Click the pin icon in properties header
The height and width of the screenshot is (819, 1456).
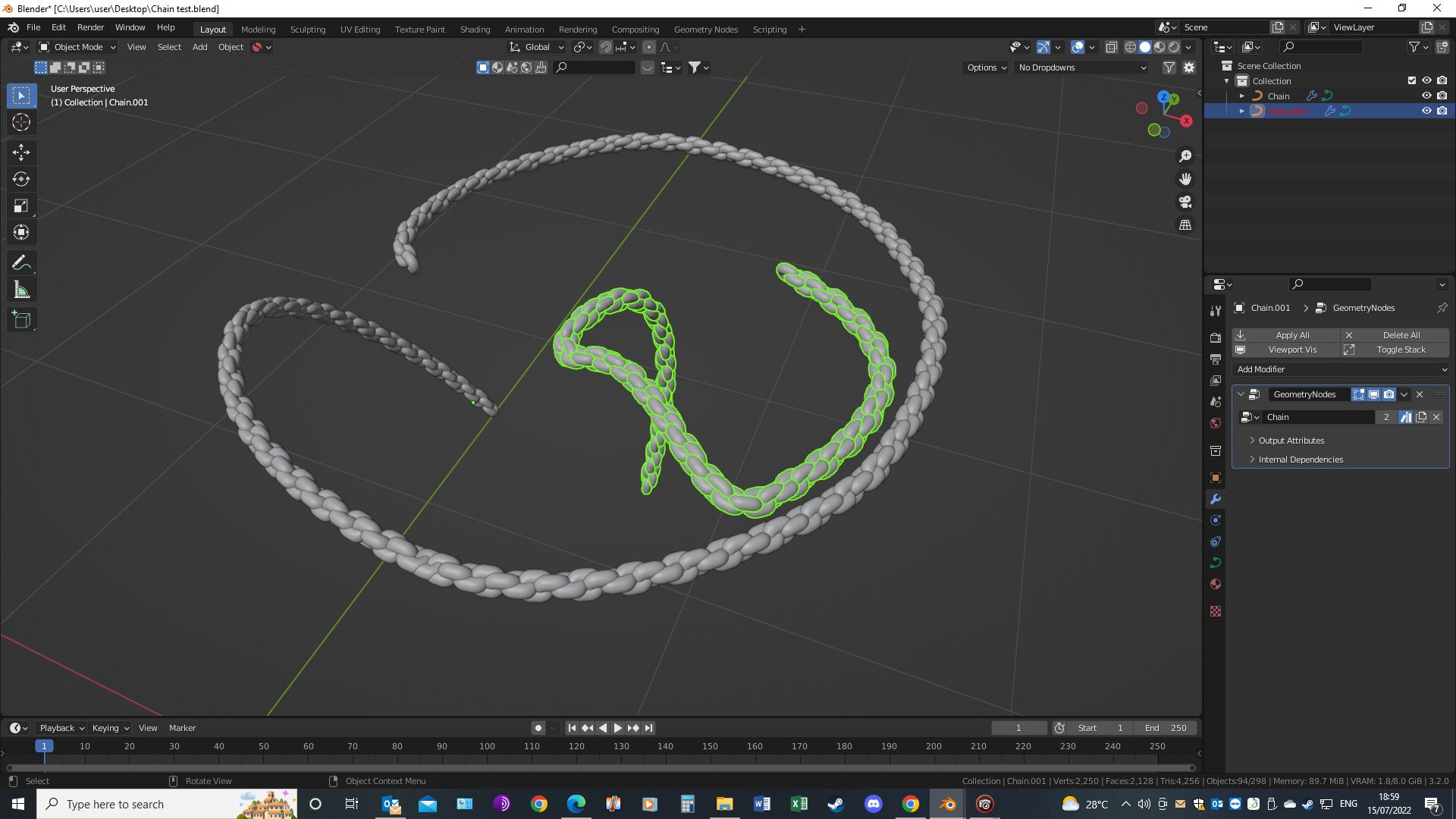tap(1442, 308)
